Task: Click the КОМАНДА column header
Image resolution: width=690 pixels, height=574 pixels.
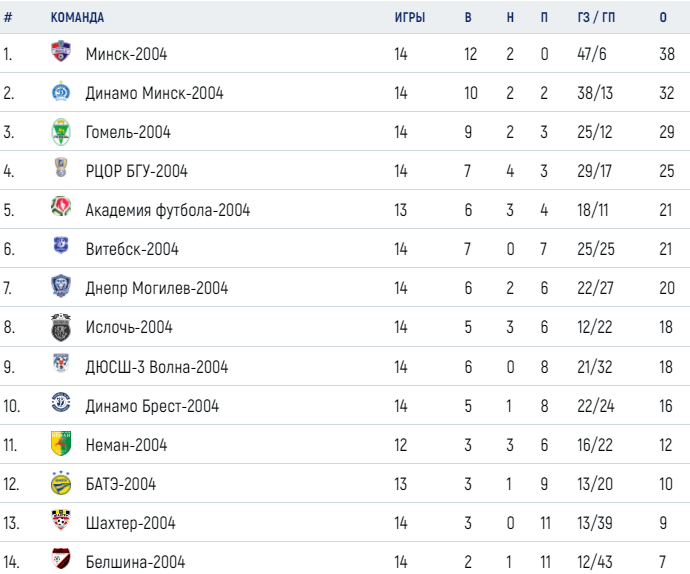Action: pyautogui.click(x=77, y=18)
